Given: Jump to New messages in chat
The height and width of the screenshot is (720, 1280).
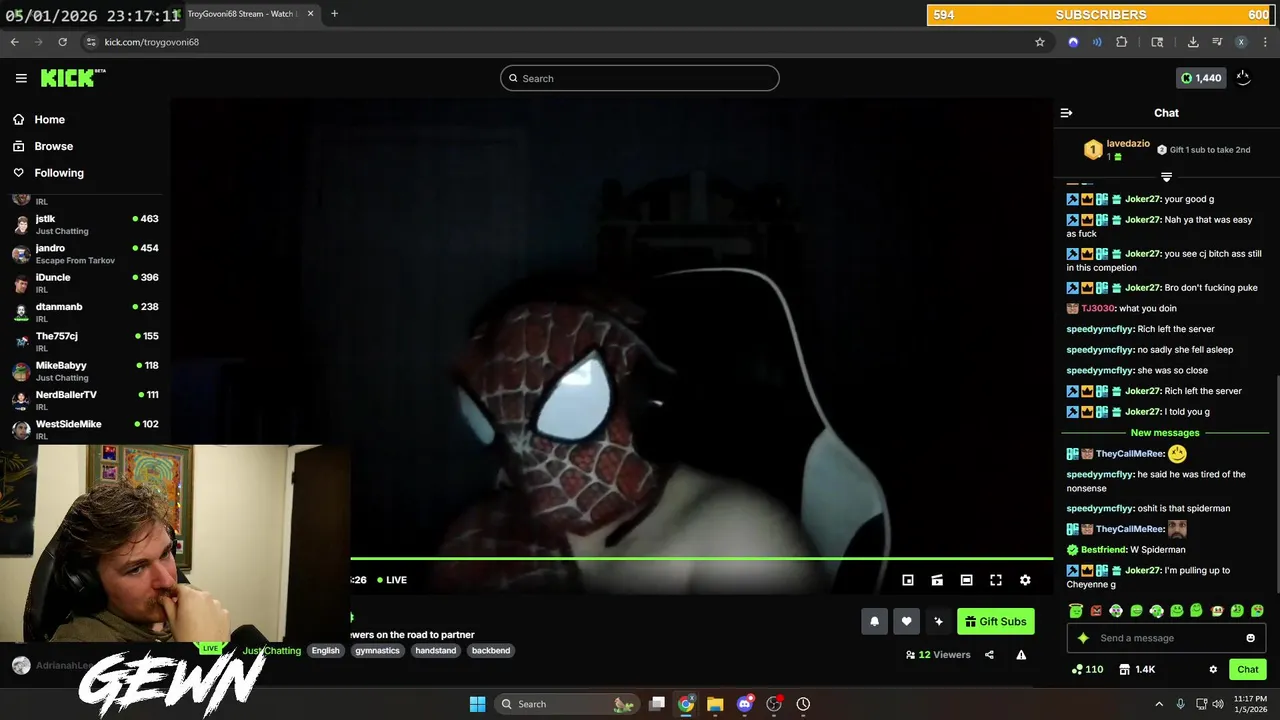Looking at the screenshot, I should pyautogui.click(x=1165, y=433).
